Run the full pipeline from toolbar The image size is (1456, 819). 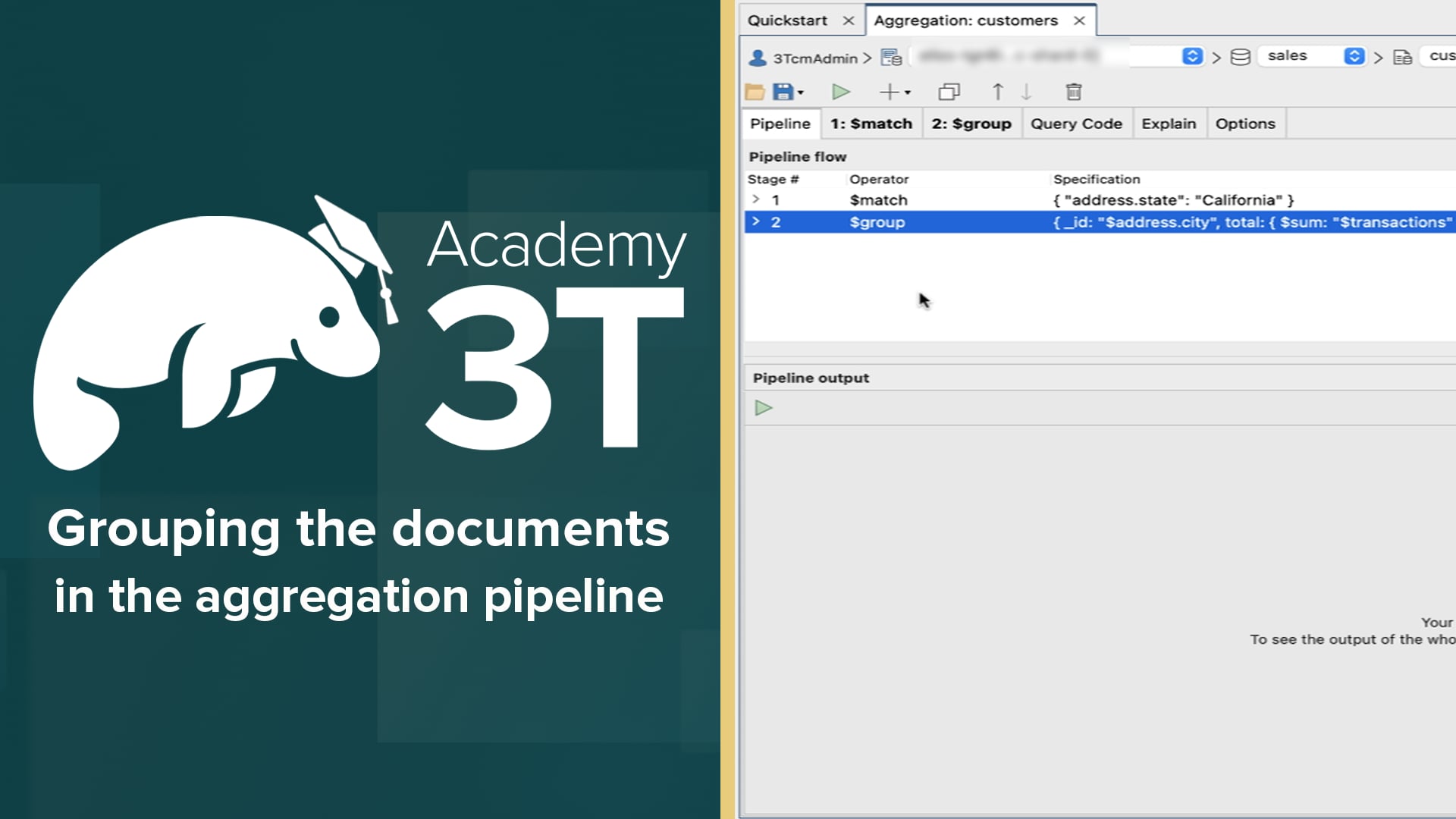(x=840, y=93)
